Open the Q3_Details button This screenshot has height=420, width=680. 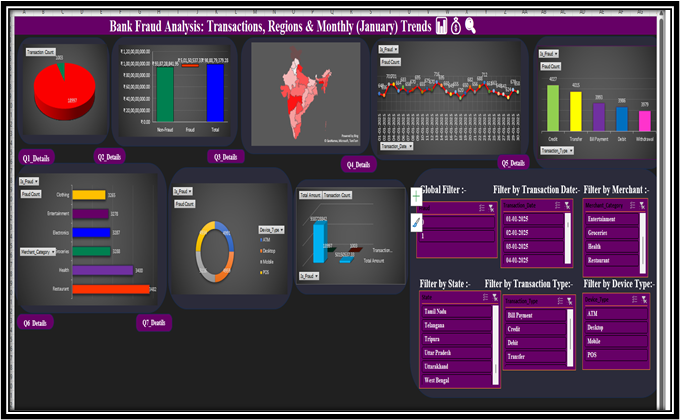click(x=226, y=157)
